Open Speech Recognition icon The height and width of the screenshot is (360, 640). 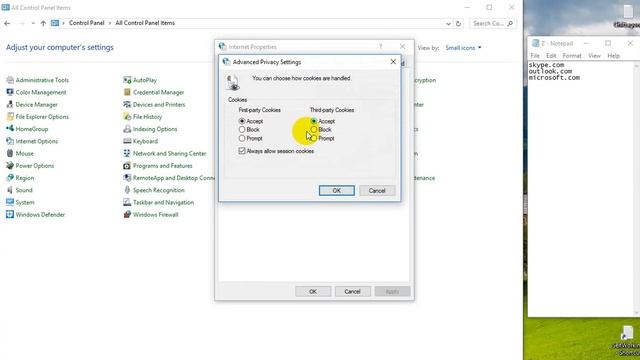[x=127, y=190]
